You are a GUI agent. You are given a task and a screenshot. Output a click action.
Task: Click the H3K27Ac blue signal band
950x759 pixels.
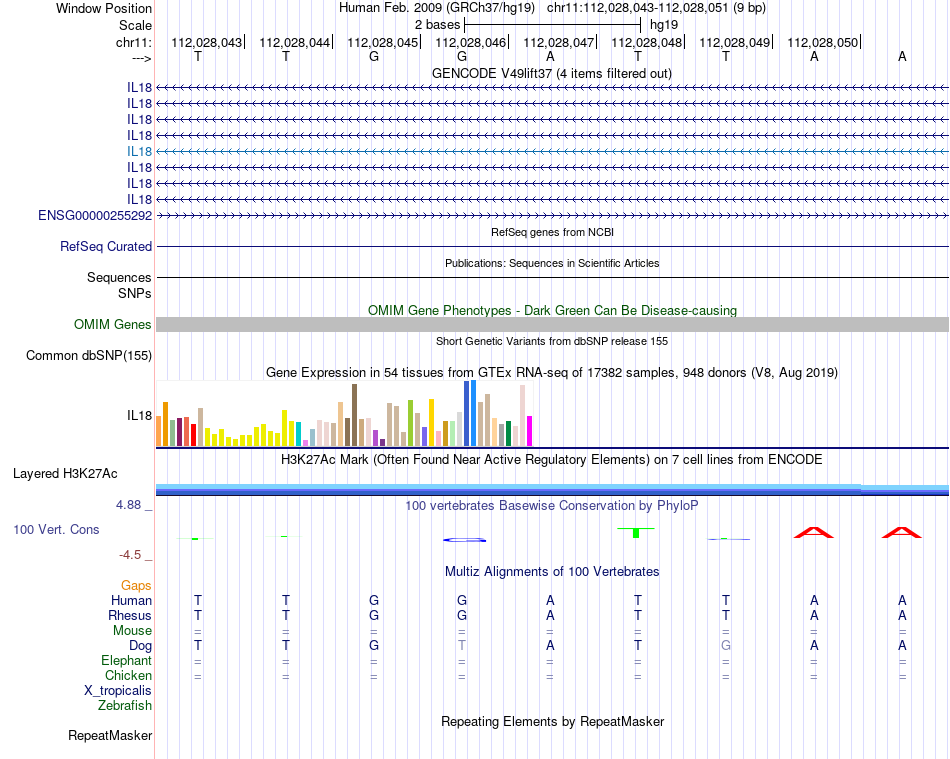[x=552, y=490]
